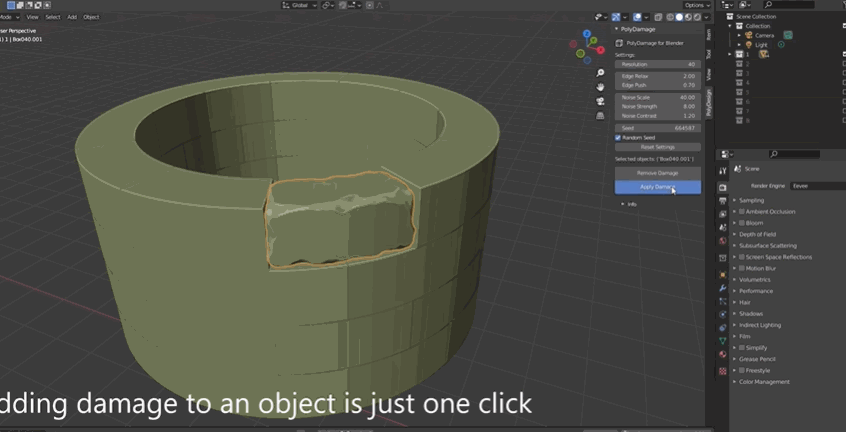Enable Ambient Occlusion checkbox
Viewport: 846px width, 432px height.
point(742,211)
